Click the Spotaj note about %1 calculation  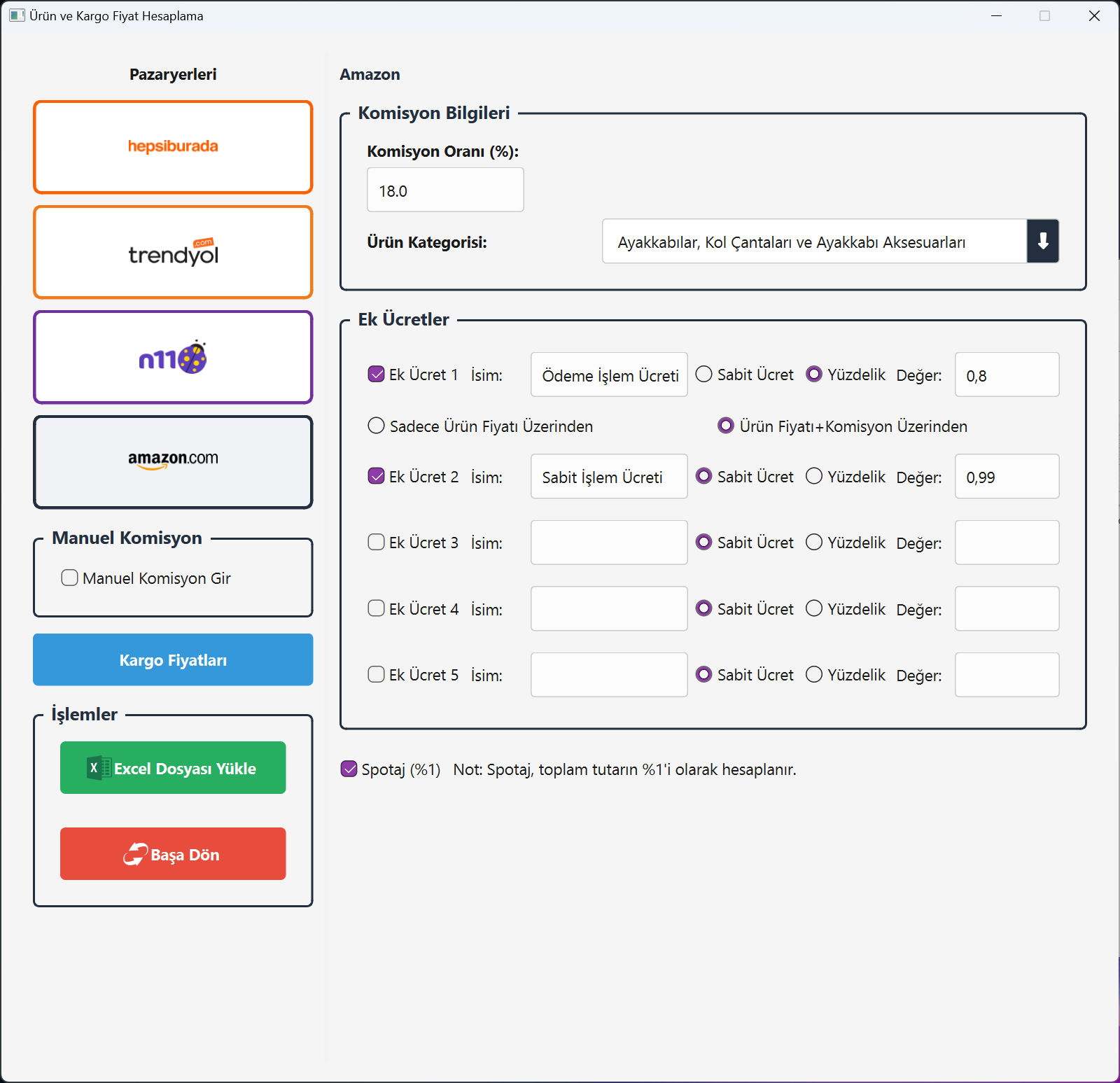pyautogui.click(x=624, y=769)
